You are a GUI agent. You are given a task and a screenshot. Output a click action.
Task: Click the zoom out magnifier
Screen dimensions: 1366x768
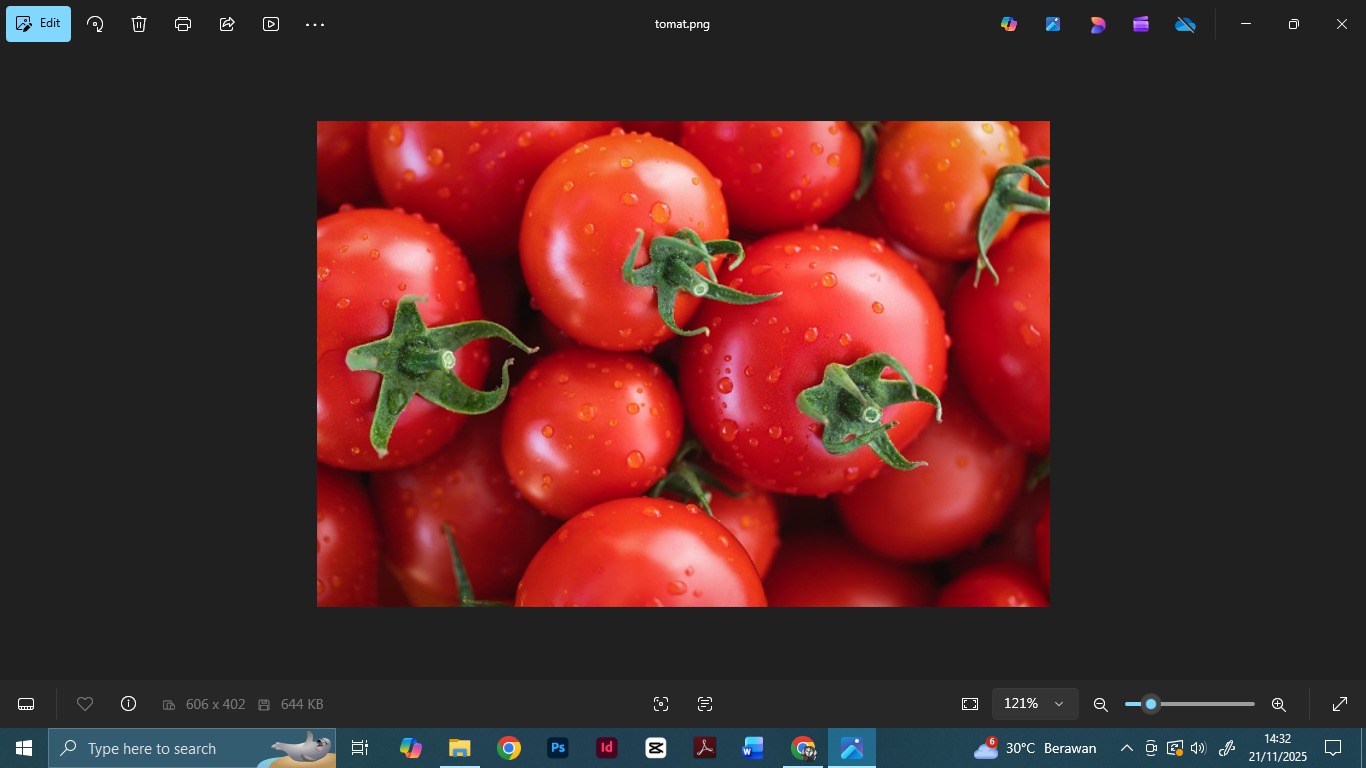pos(1100,704)
